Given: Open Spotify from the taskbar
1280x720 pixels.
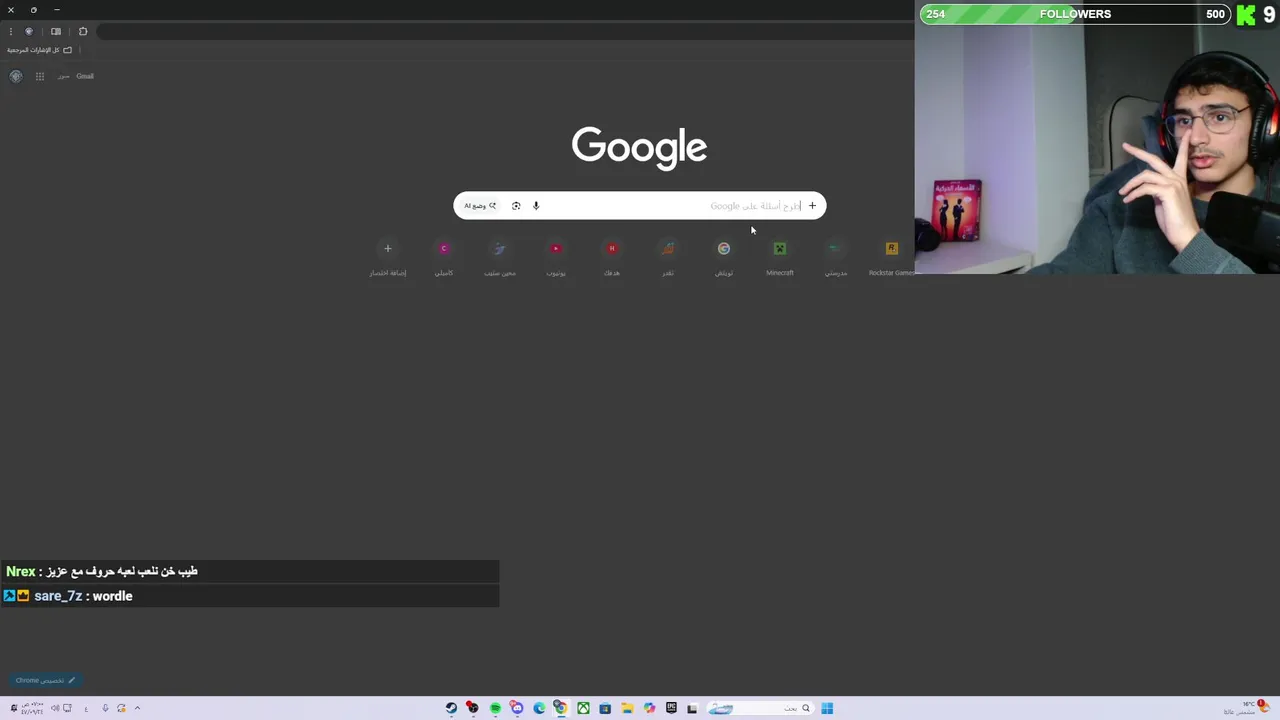Looking at the screenshot, I should (495, 708).
